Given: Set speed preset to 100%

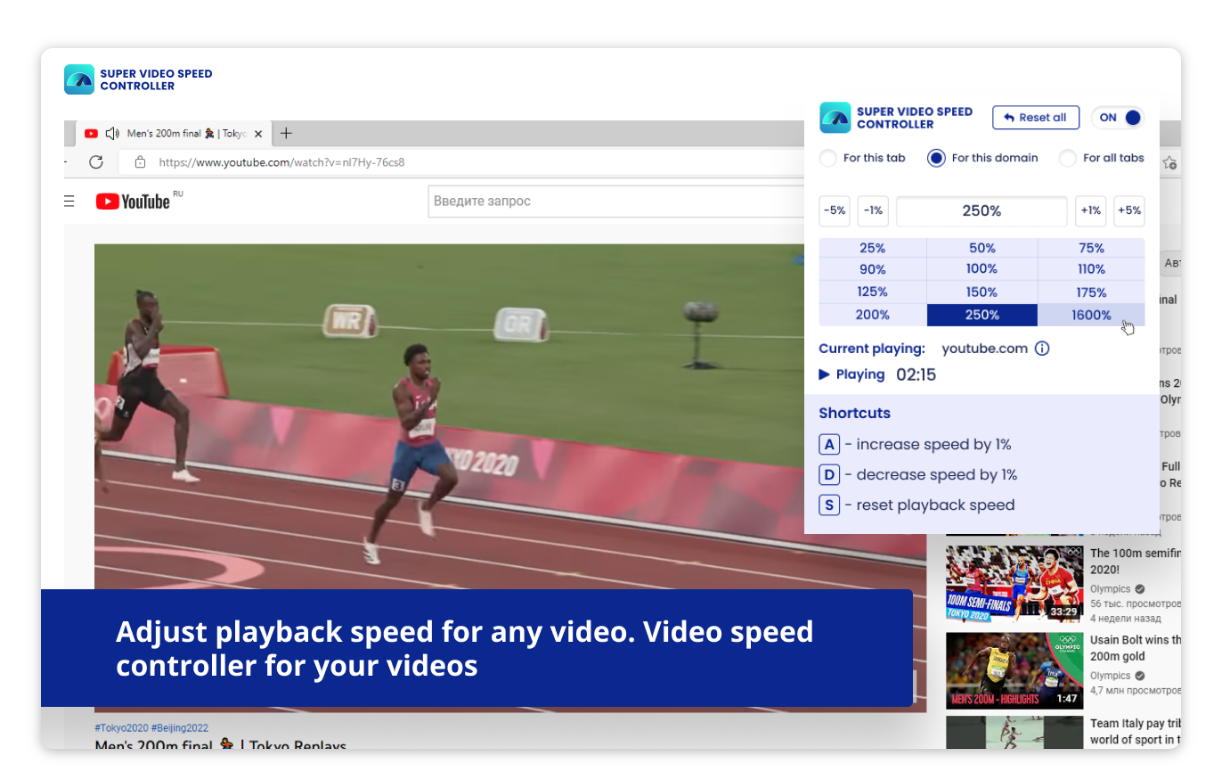Looking at the screenshot, I should 982,269.
